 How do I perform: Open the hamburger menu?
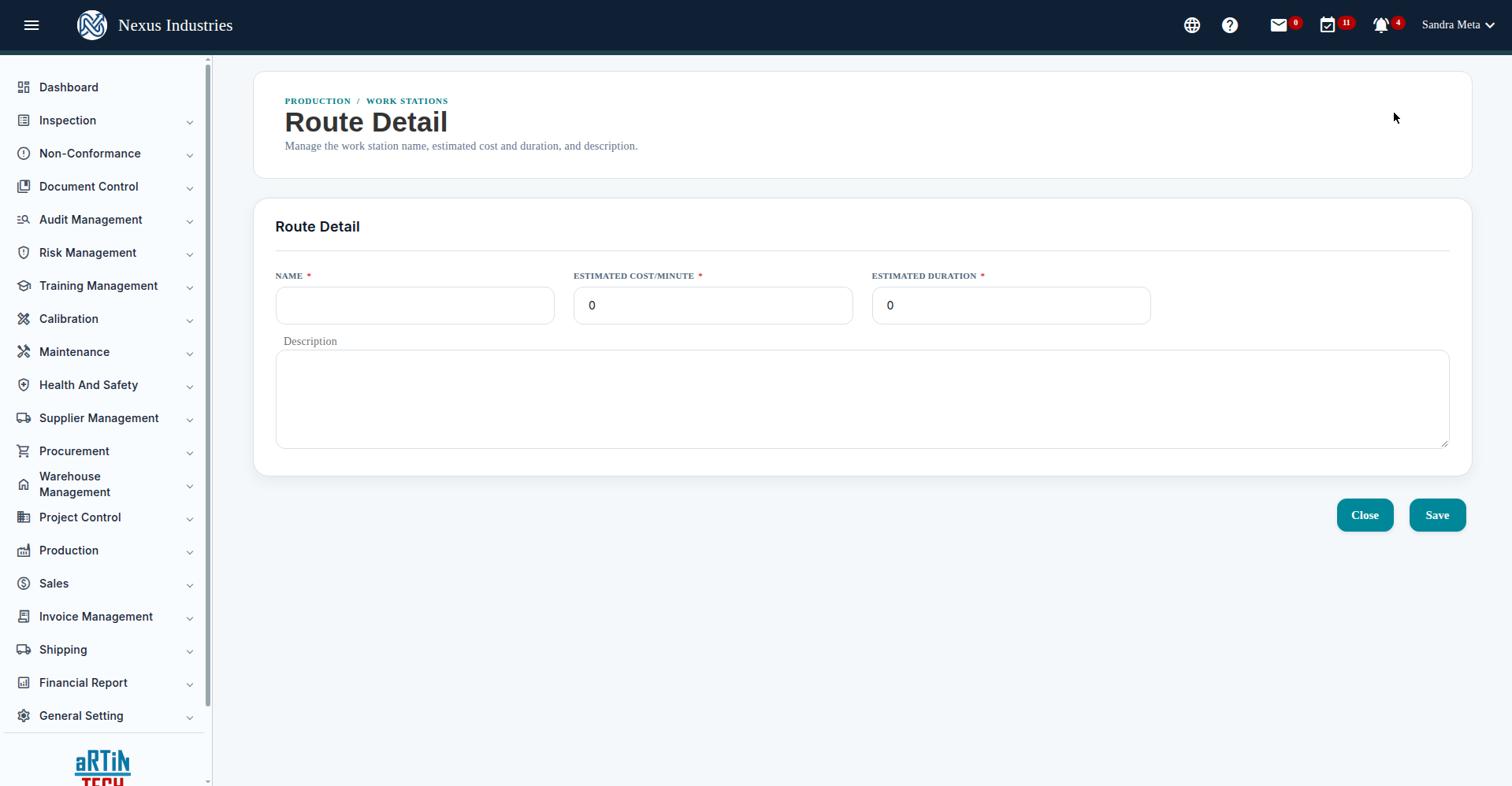pos(32,25)
